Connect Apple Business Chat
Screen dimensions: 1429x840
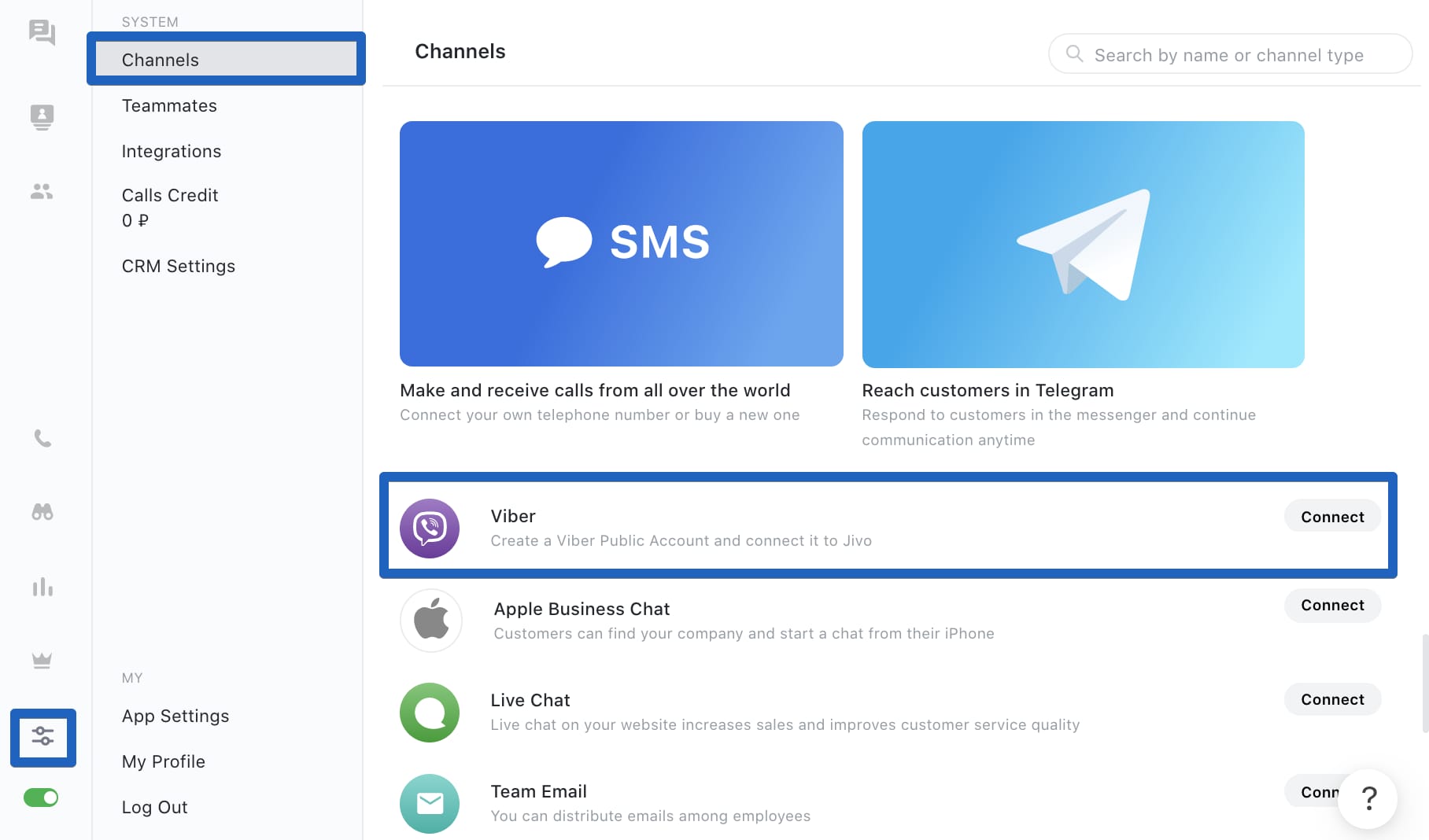1331,606
